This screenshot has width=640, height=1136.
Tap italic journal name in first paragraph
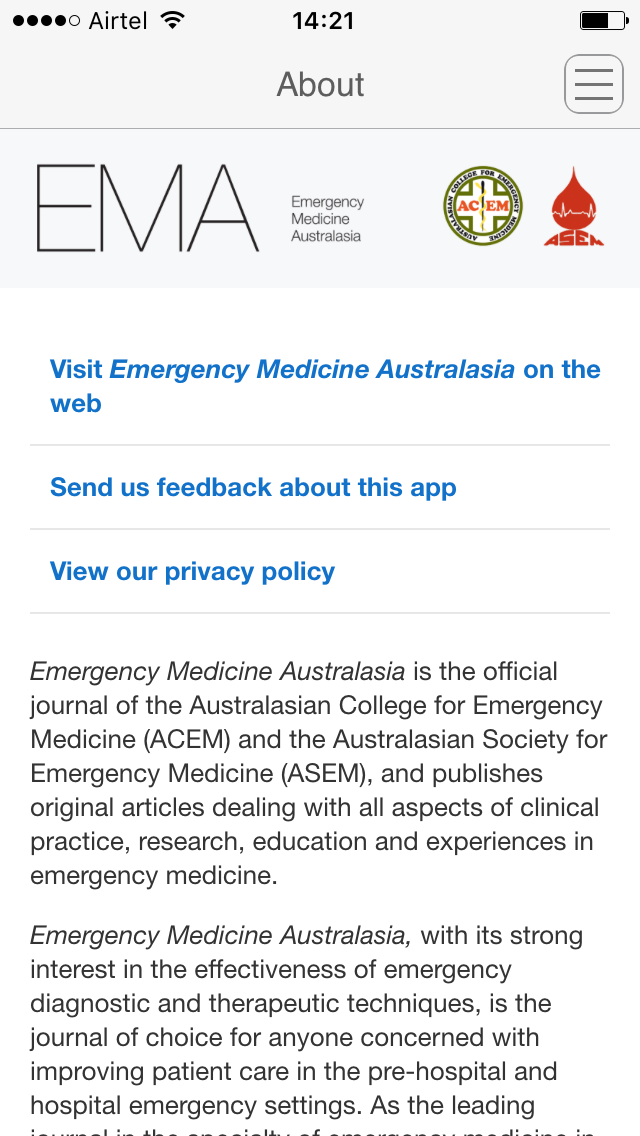pos(217,672)
